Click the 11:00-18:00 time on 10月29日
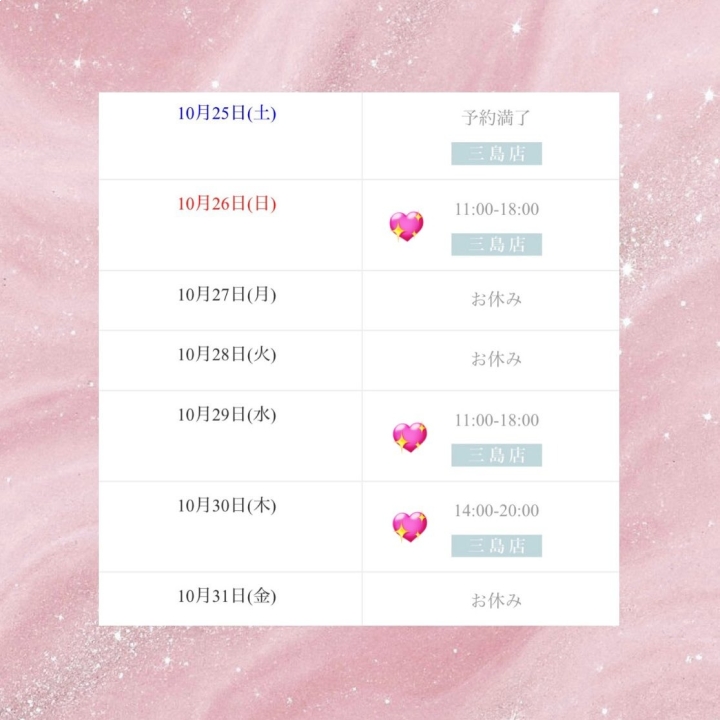This screenshot has height=720, width=720. [496, 420]
